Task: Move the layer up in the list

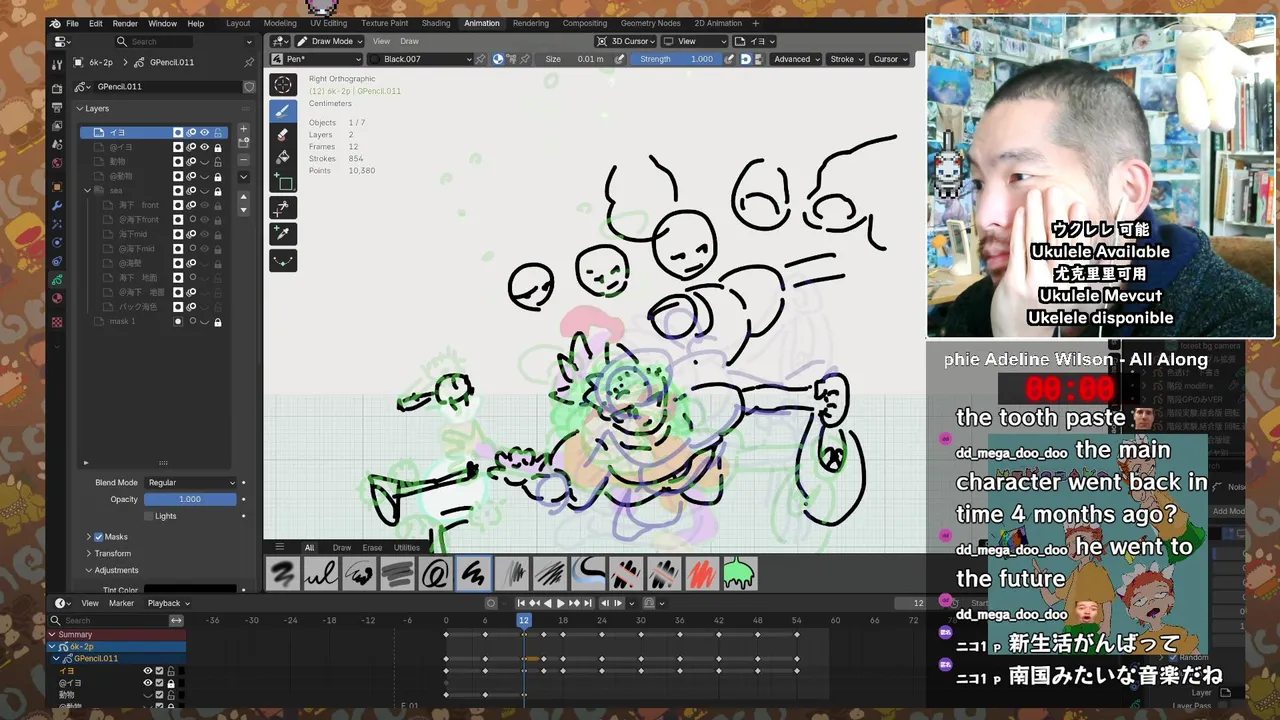Action: point(243,196)
